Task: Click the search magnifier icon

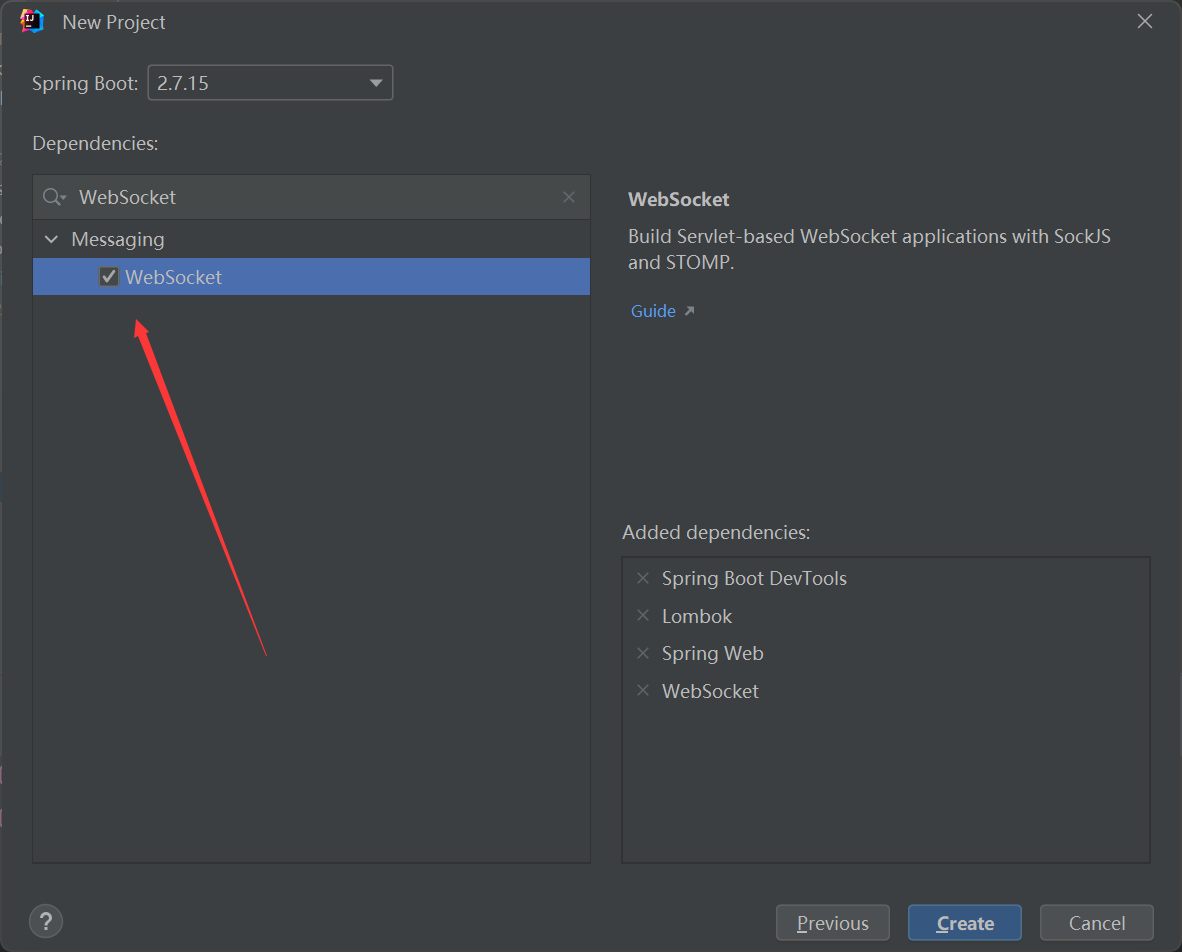Action: coord(54,197)
